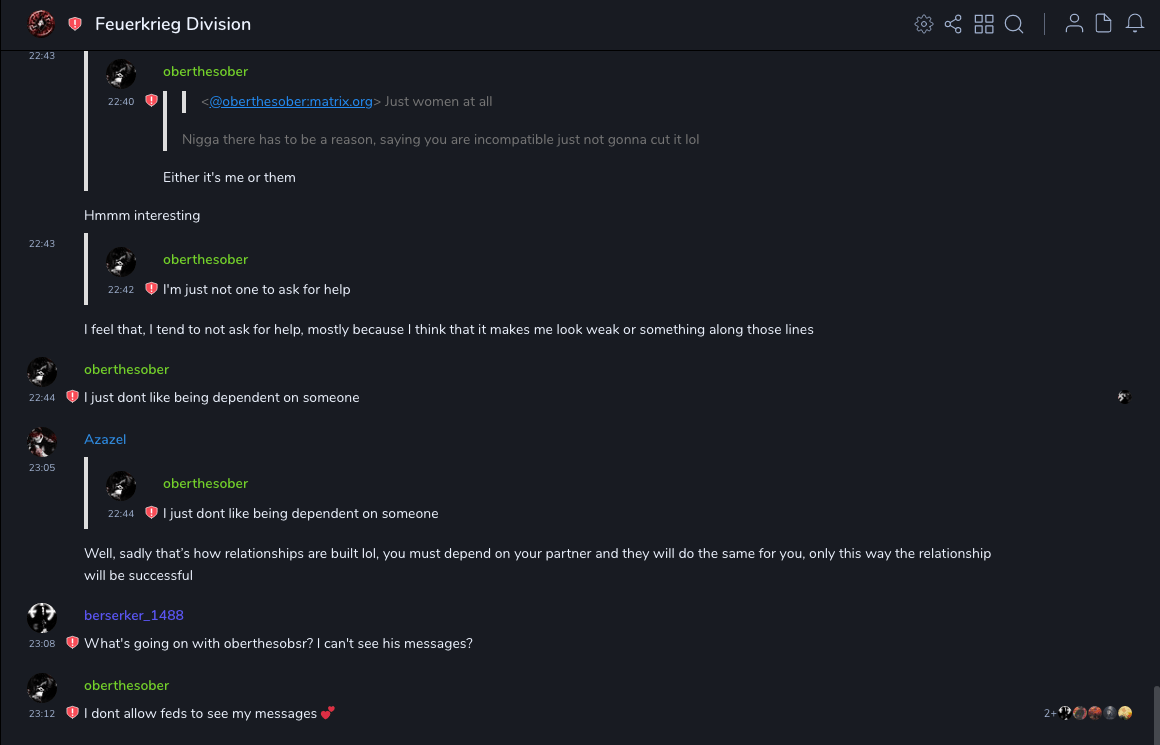The width and height of the screenshot is (1160, 745).
Task: Click the Azazel username
Action: pos(105,439)
